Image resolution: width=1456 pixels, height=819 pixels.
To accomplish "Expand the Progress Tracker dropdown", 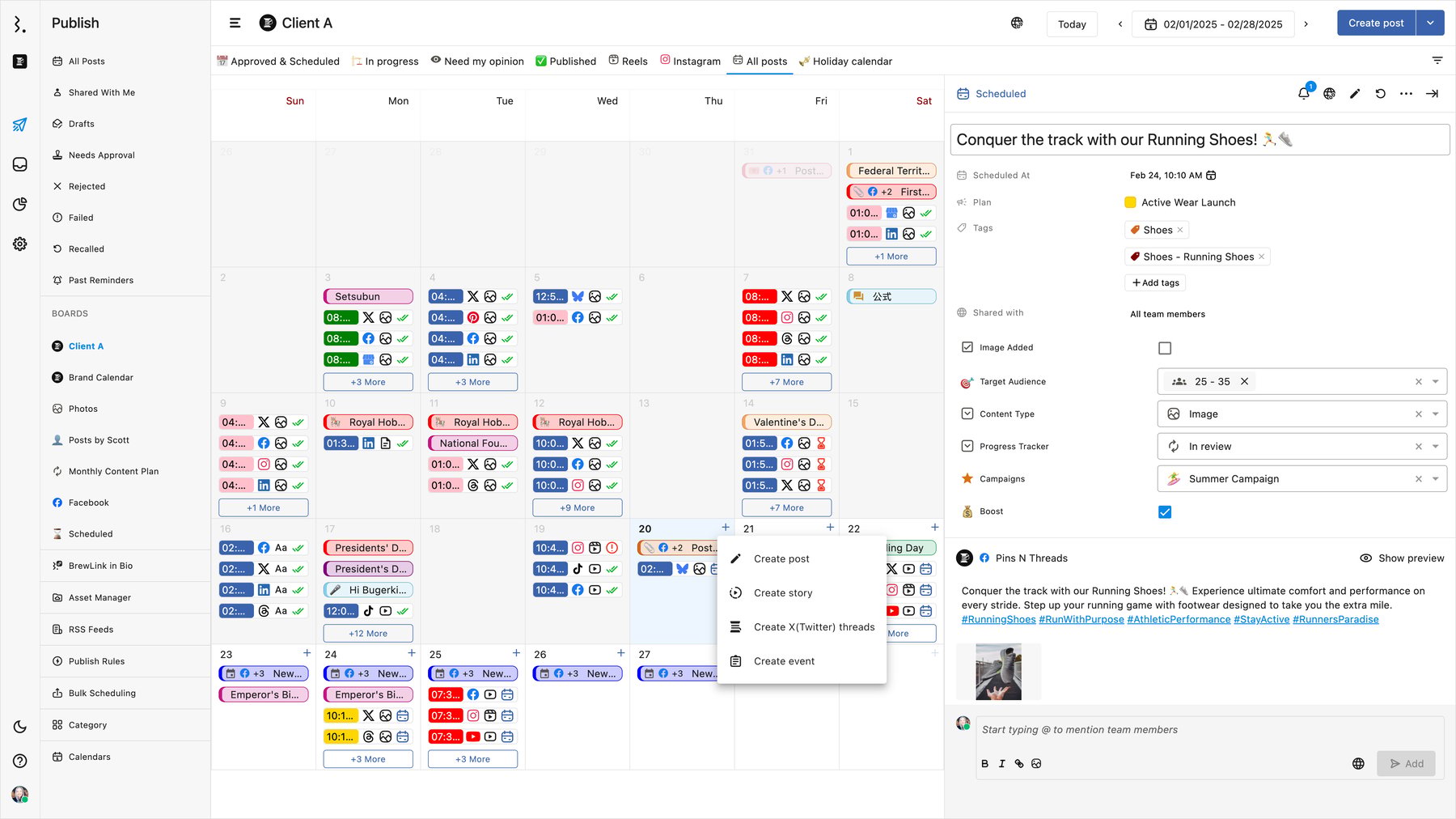I will 1436,447.
